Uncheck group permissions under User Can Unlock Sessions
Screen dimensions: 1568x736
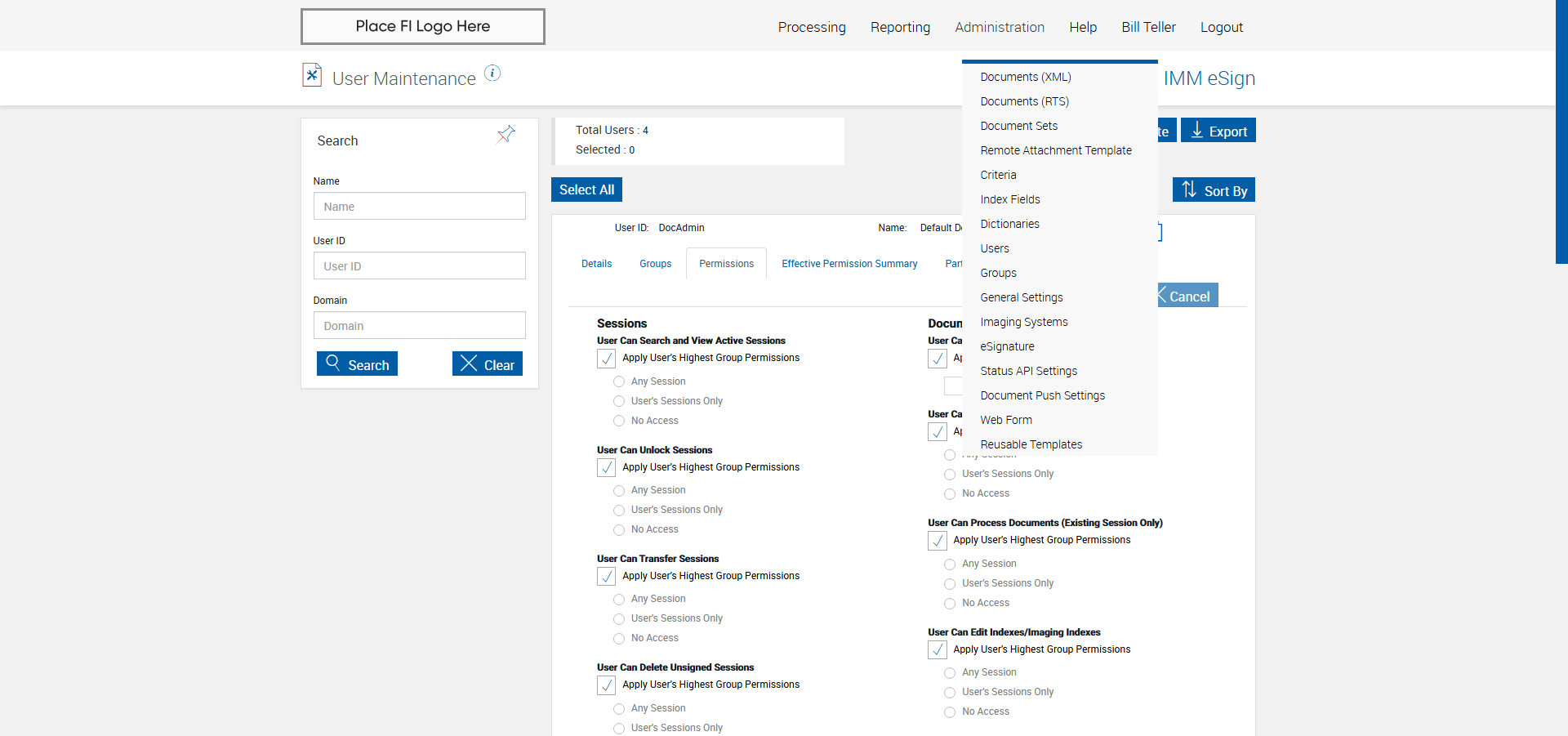[x=607, y=468]
